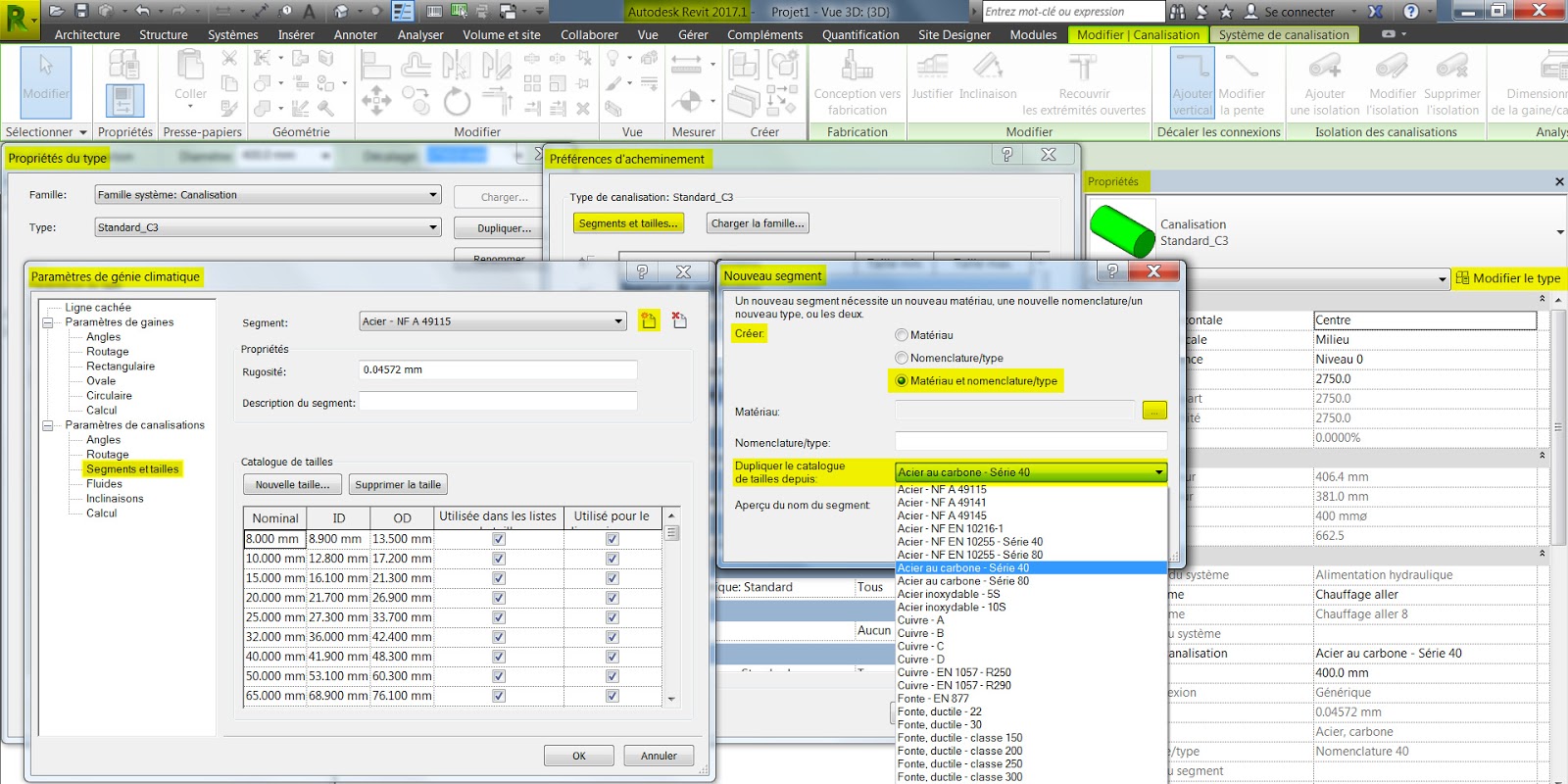Toggle 'Utilisée dans les listes' checkbox for 20.000 mm row
Image resolution: width=1568 pixels, height=784 pixels.
click(x=499, y=598)
